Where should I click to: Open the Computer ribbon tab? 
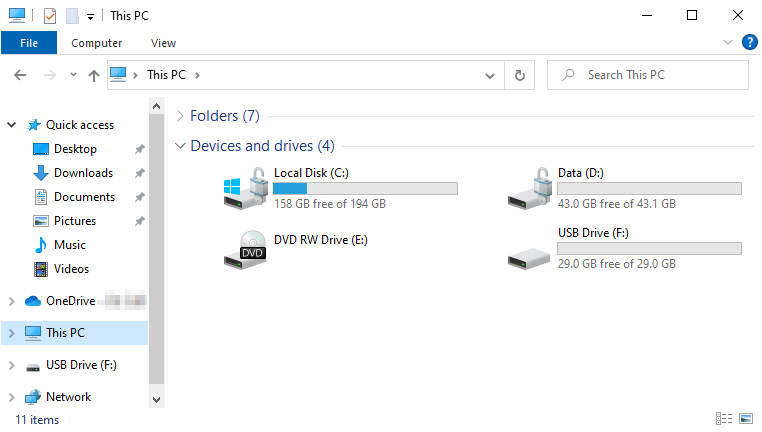coord(97,43)
